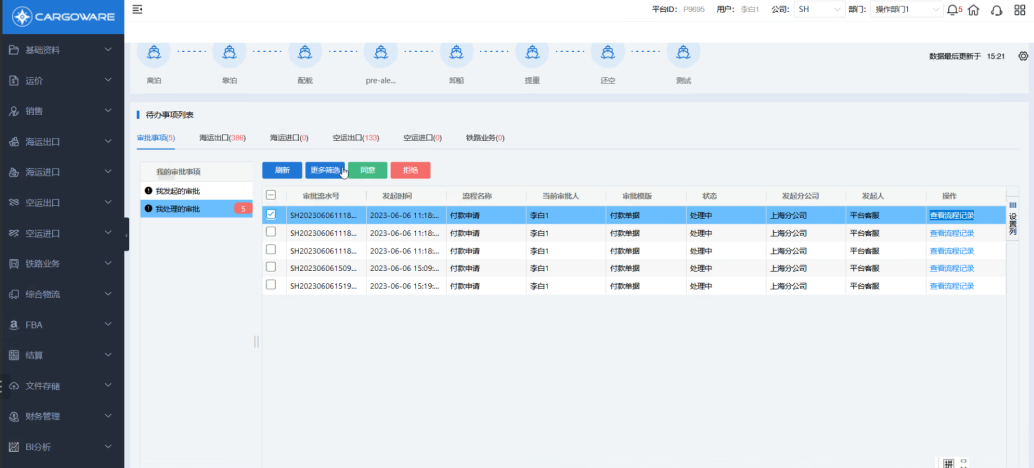This screenshot has height=468, width=1034.
Task: Select 我发起的审批 in the left list
Action: (x=197, y=191)
